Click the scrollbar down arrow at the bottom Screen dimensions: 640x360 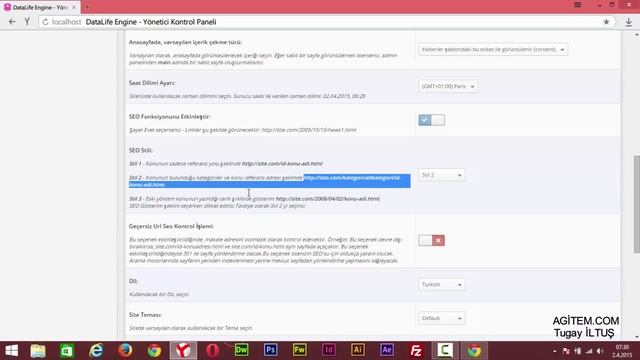(x=636, y=337)
